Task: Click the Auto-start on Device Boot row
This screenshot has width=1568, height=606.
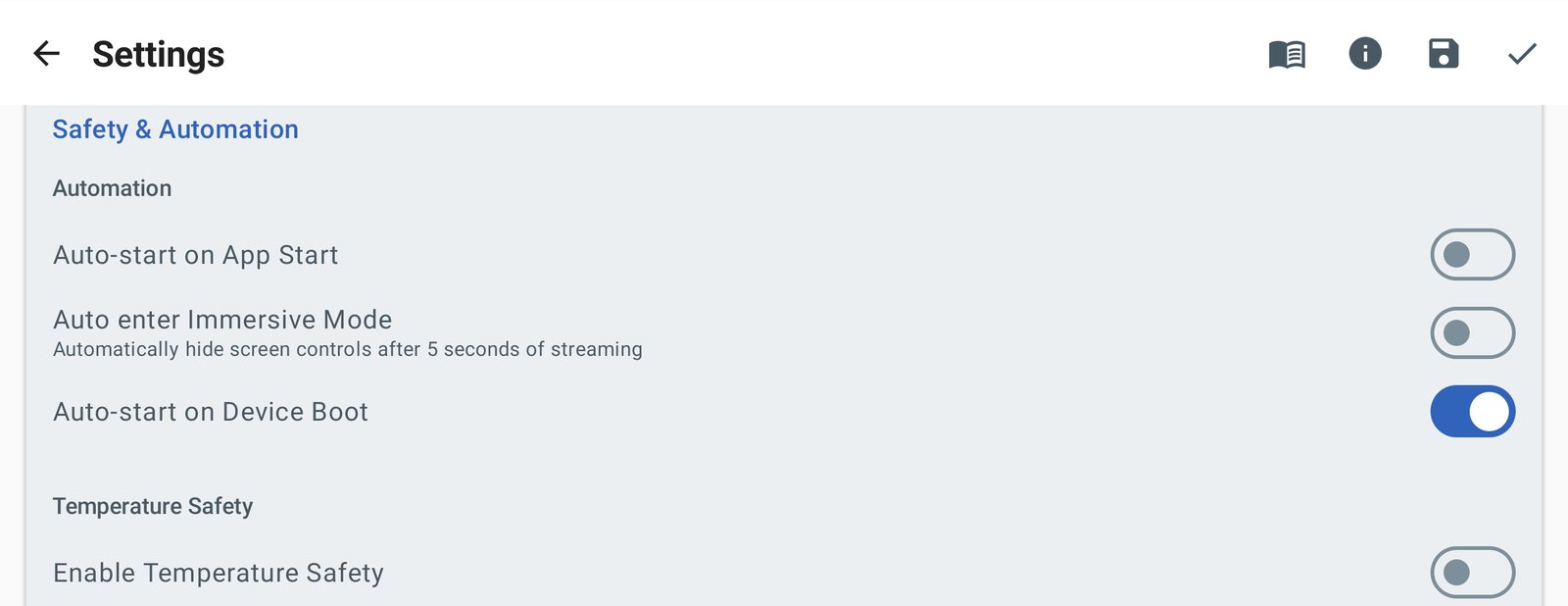Action: click(x=784, y=412)
